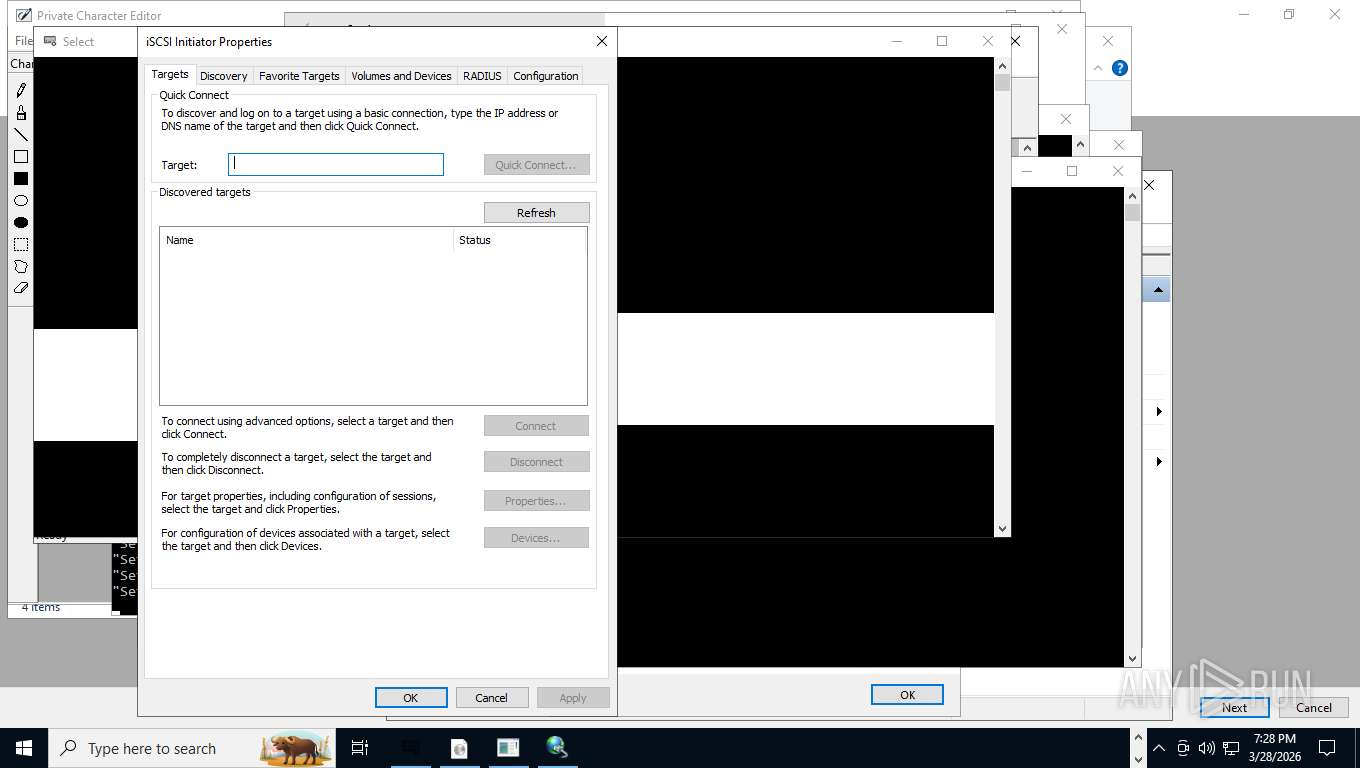This screenshot has width=1360, height=768.
Task: Select the Brush tool in Private Character Editor
Action: coord(21,112)
